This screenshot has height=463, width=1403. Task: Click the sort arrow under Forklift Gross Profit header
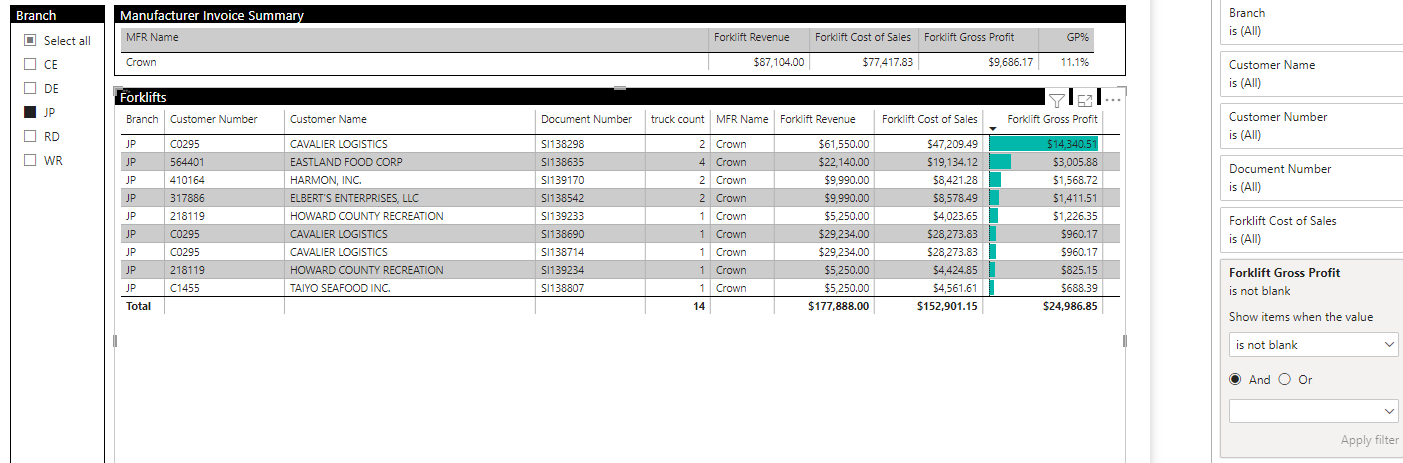click(993, 129)
